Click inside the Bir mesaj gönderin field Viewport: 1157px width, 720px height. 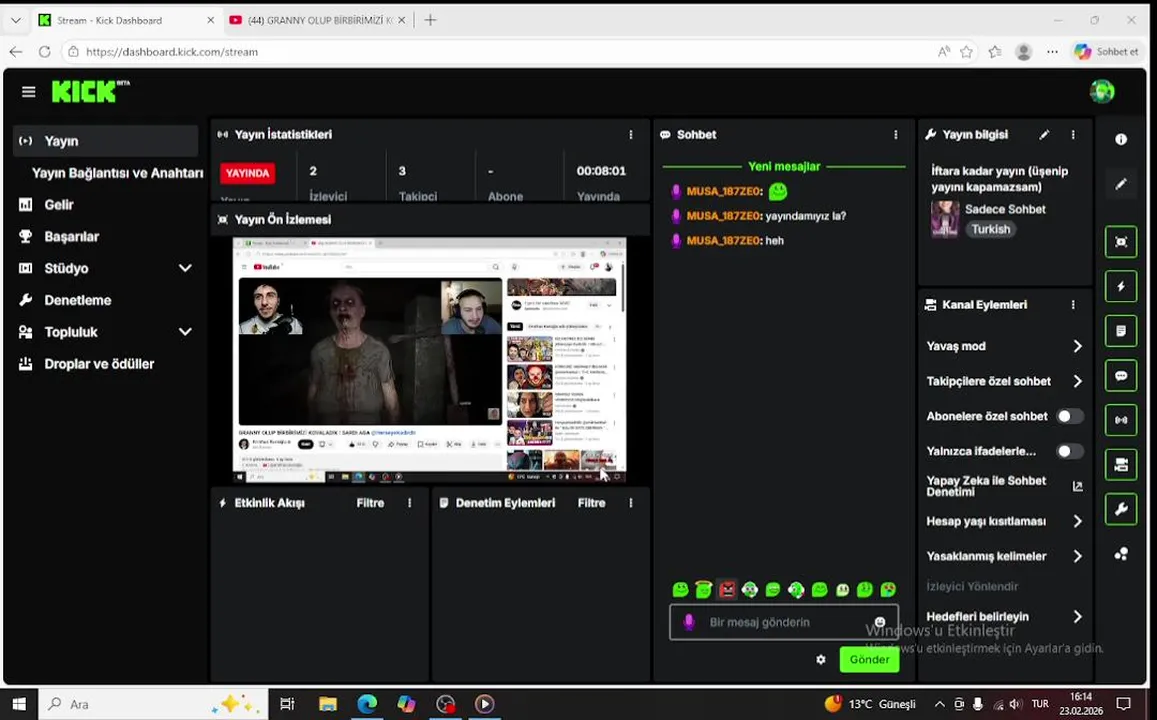[x=784, y=622]
